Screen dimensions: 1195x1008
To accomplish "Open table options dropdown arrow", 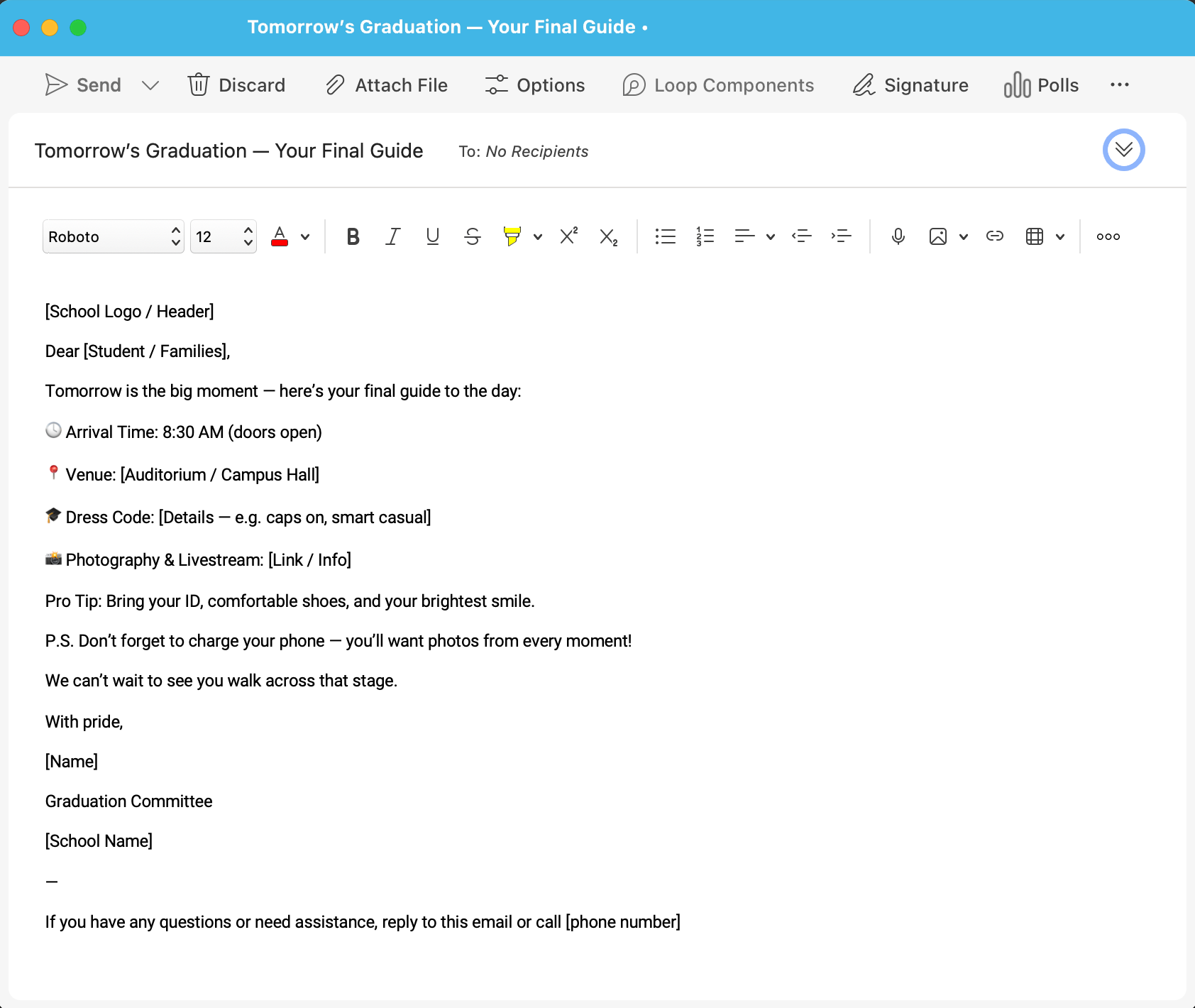I will (1060, 236).
